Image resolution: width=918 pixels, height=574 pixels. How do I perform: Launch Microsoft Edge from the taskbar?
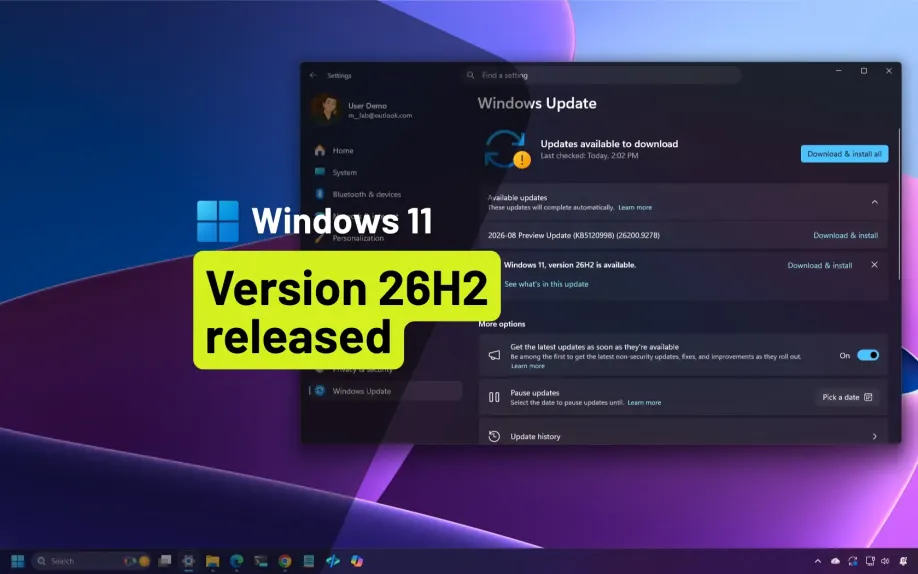click(237, 561)
